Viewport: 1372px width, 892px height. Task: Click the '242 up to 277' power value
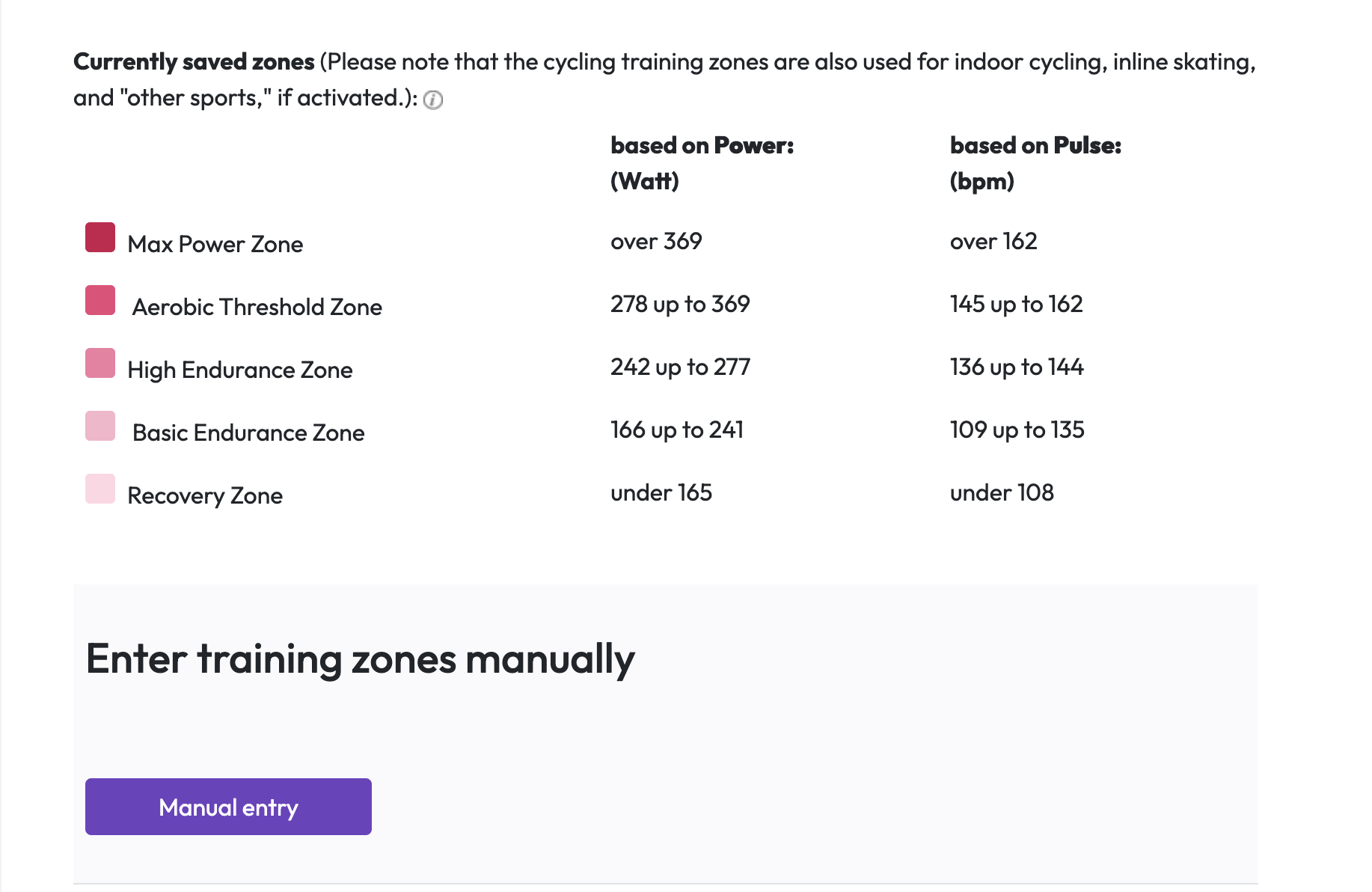pos(680,367)
